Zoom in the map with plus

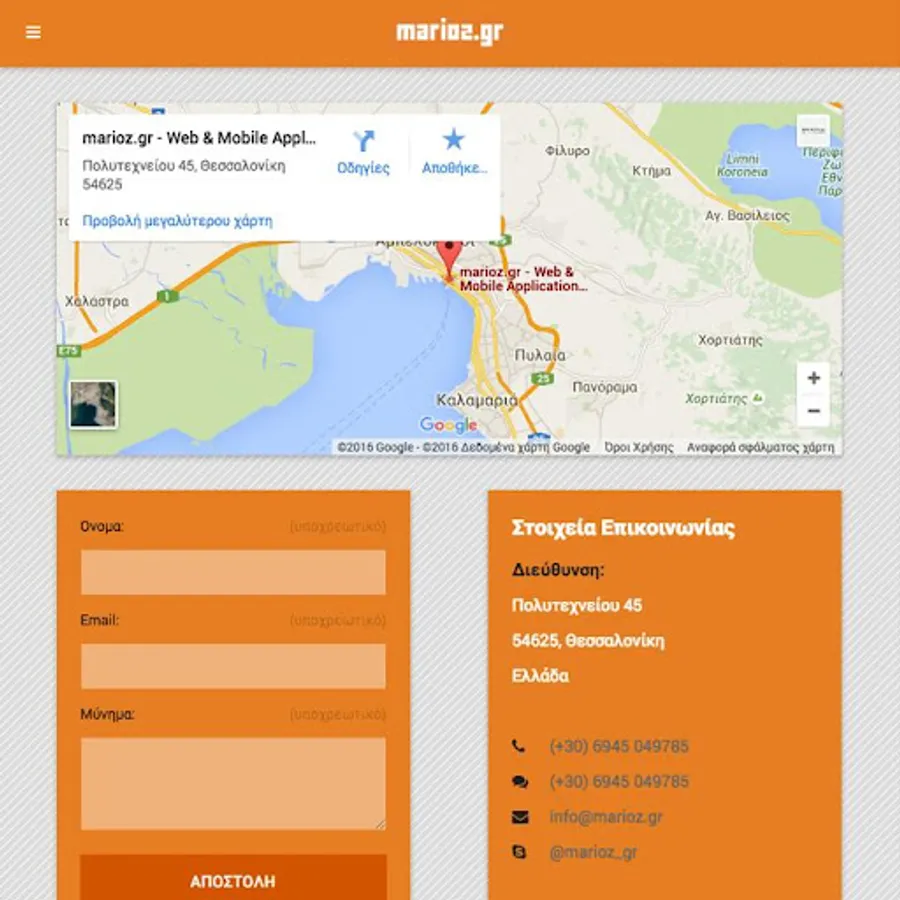[x=813, y=378]
